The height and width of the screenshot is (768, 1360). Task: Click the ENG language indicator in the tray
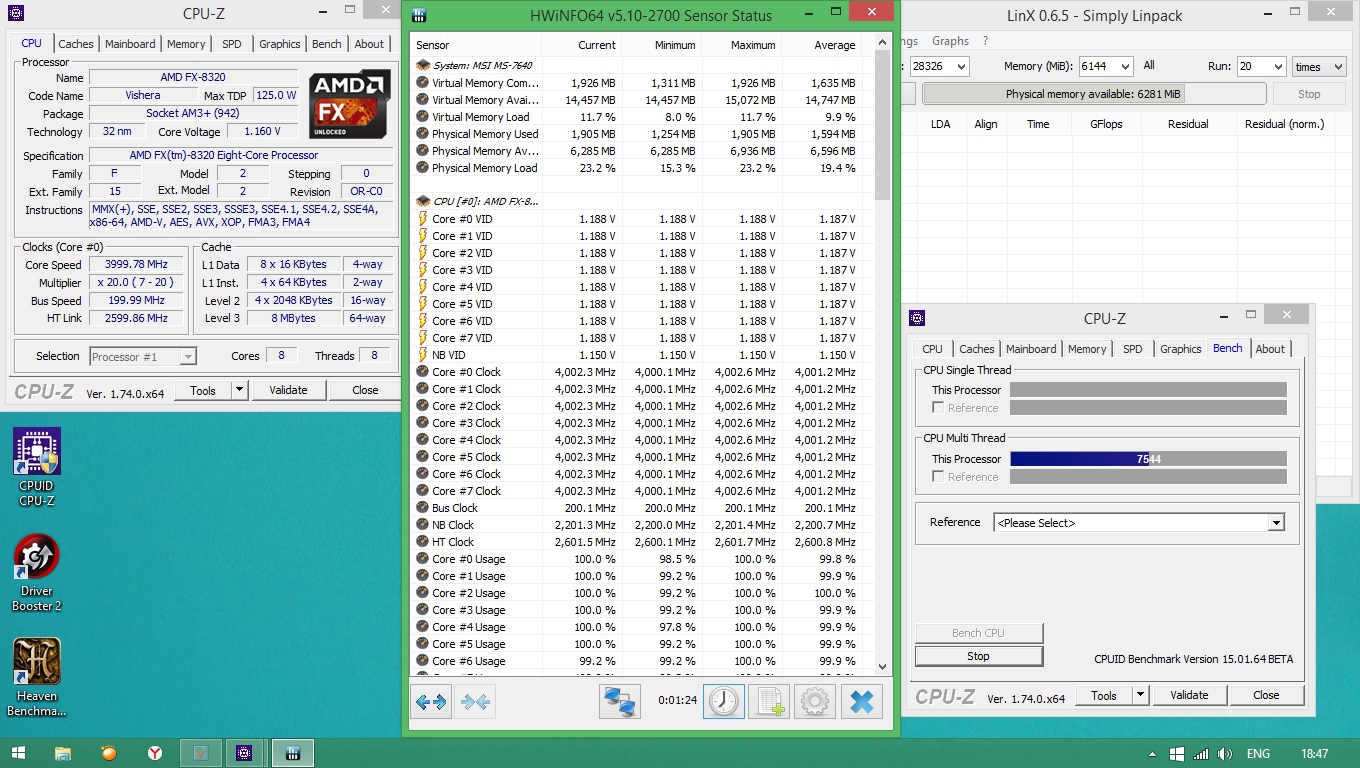click(x=1258, y=753)
